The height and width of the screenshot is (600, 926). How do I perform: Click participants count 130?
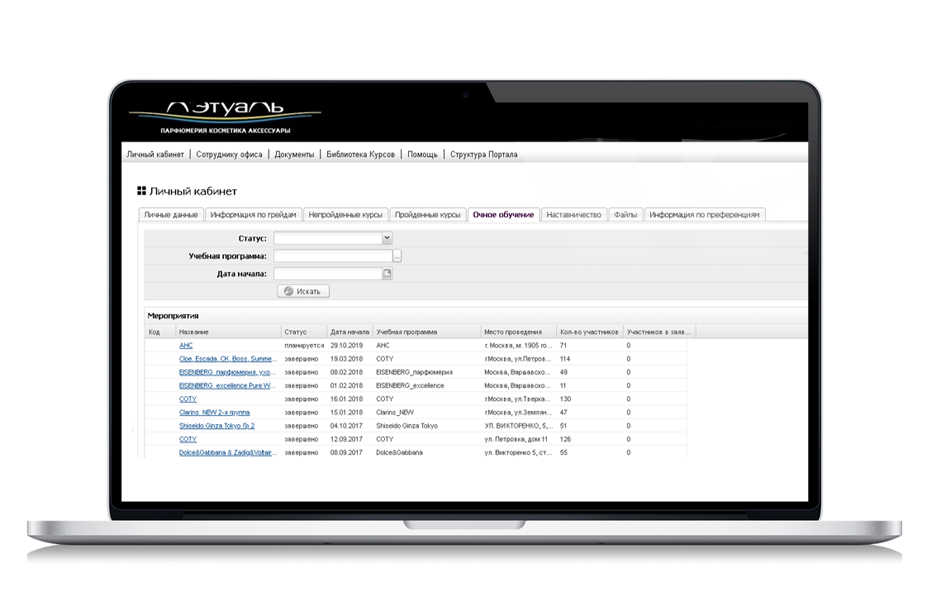pyautogui.click(x=566, y=399)
